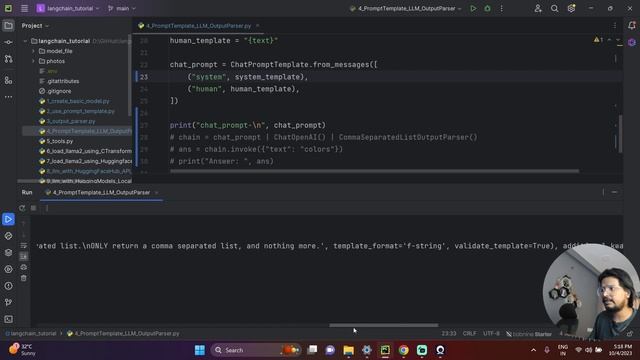The height and width of the screenshot is (360, 640).
Task: Open the Commit tool window
Action: pos(8,42)
